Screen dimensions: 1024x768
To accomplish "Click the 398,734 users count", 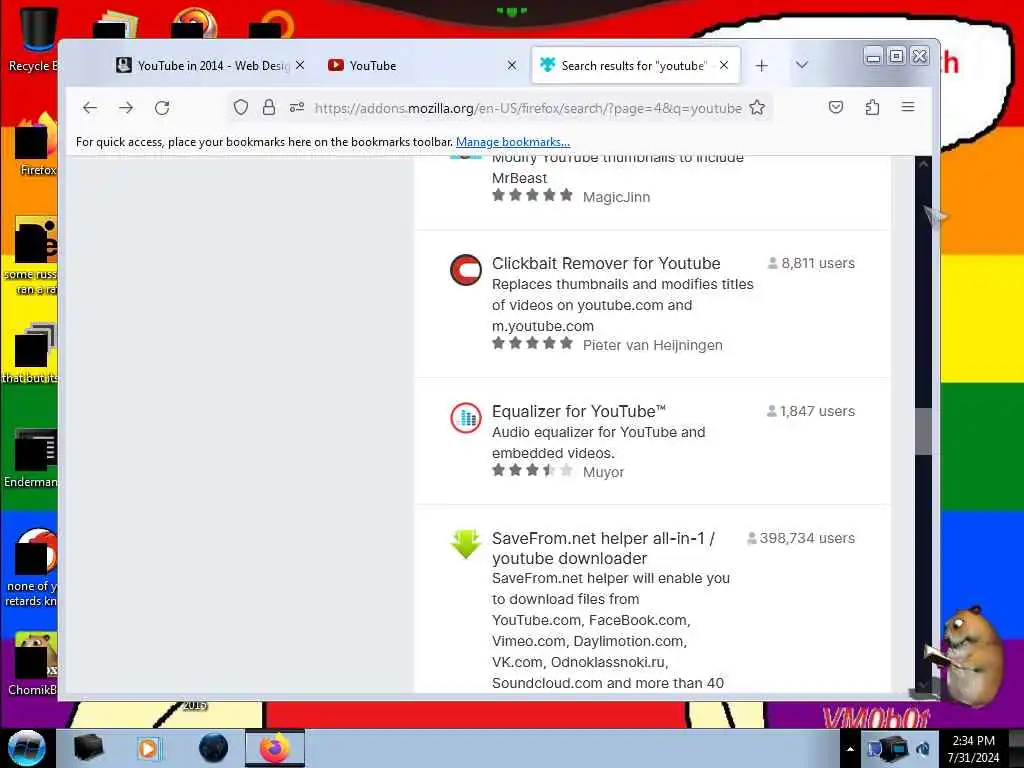I will point(800,538).
